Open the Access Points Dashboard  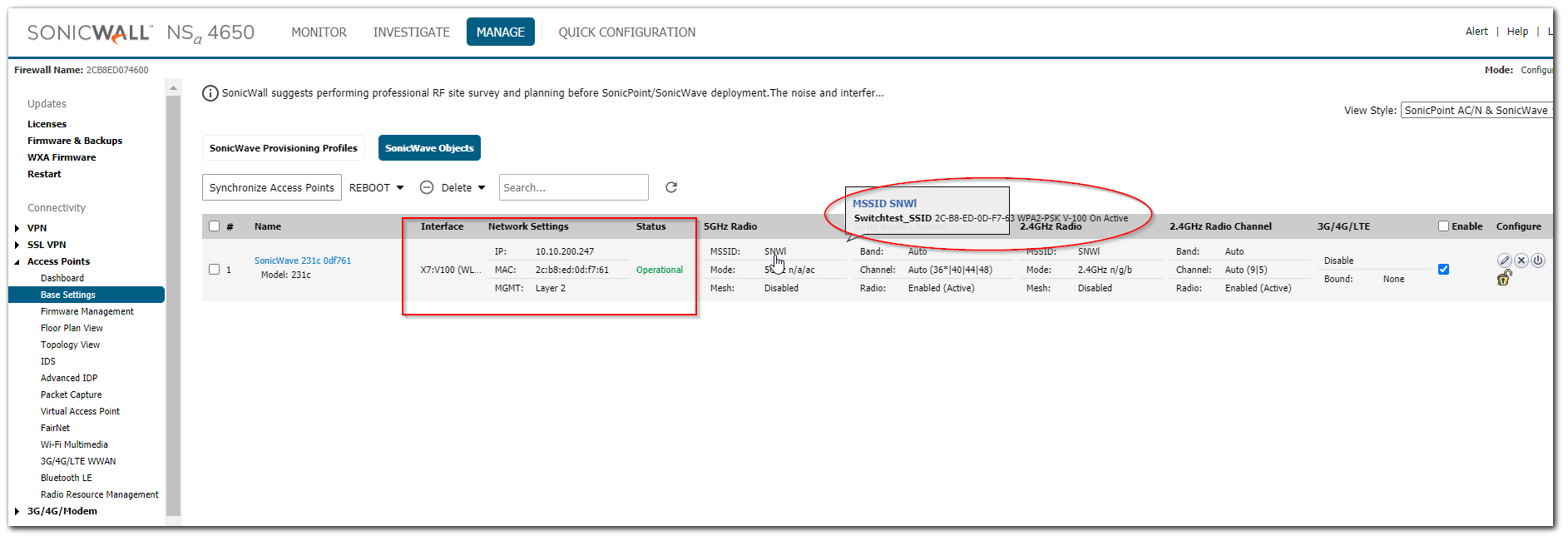tap(62, 278)
